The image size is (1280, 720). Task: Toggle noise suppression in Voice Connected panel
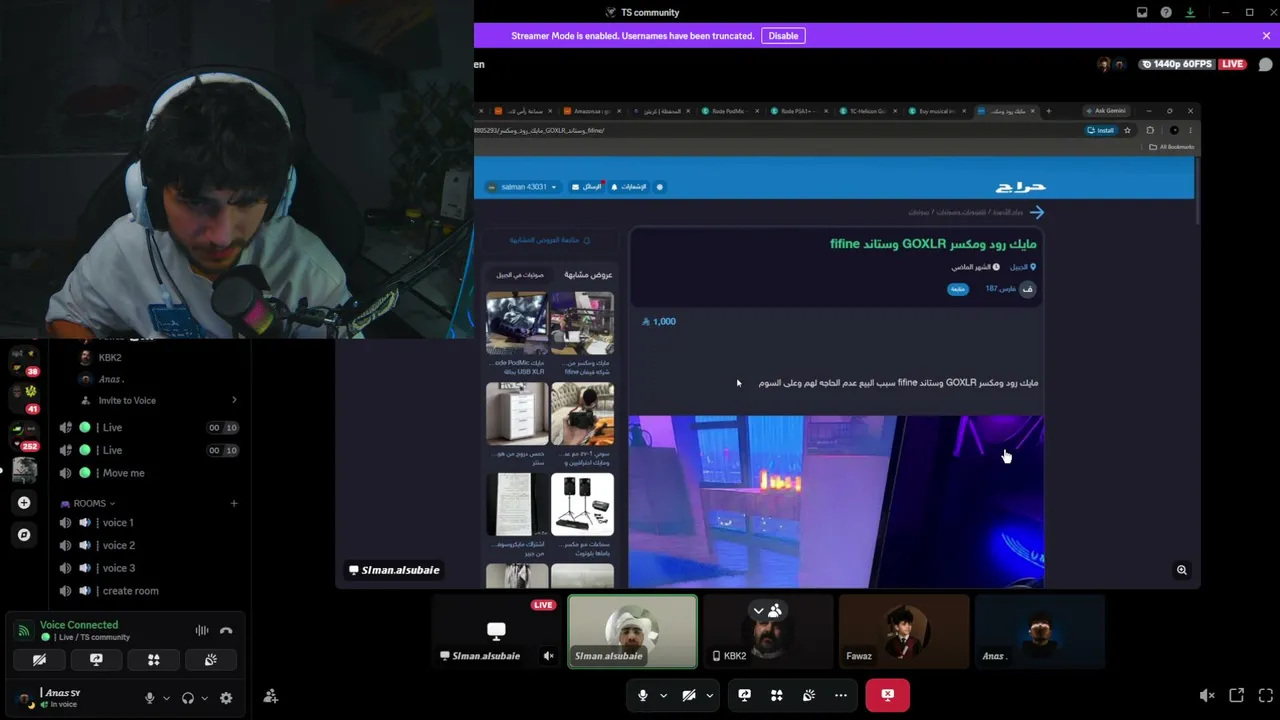click(x=202, y=630)
